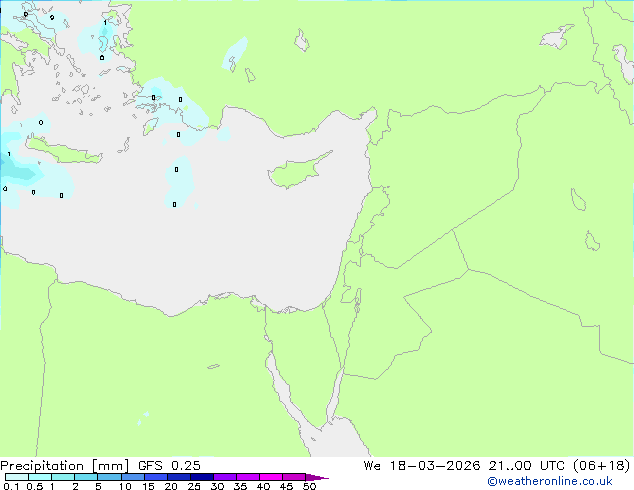
Task: Click the "30" legend scale label
Action: (x=217, y=486)
